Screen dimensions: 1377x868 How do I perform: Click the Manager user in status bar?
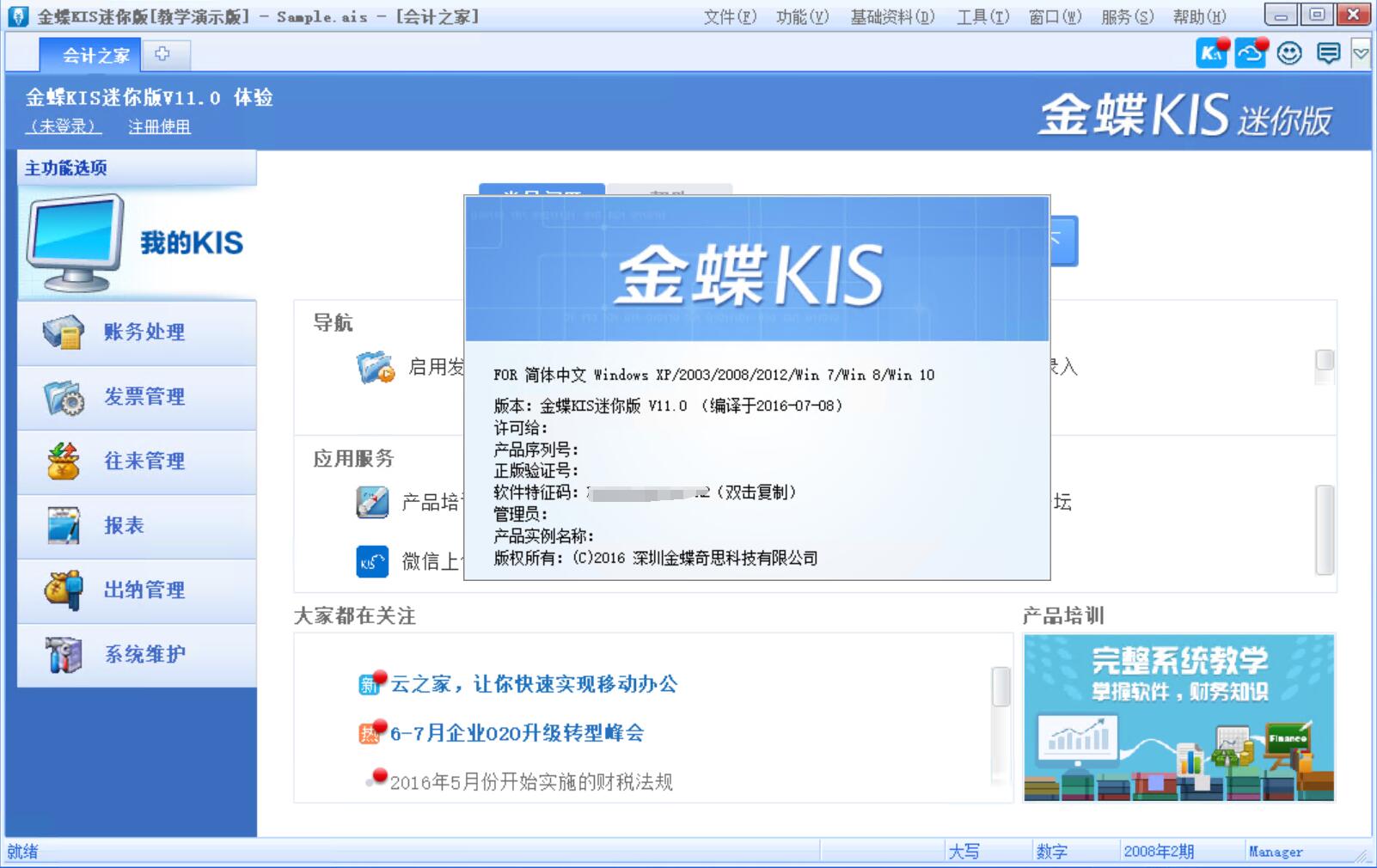click(1276, 852)
